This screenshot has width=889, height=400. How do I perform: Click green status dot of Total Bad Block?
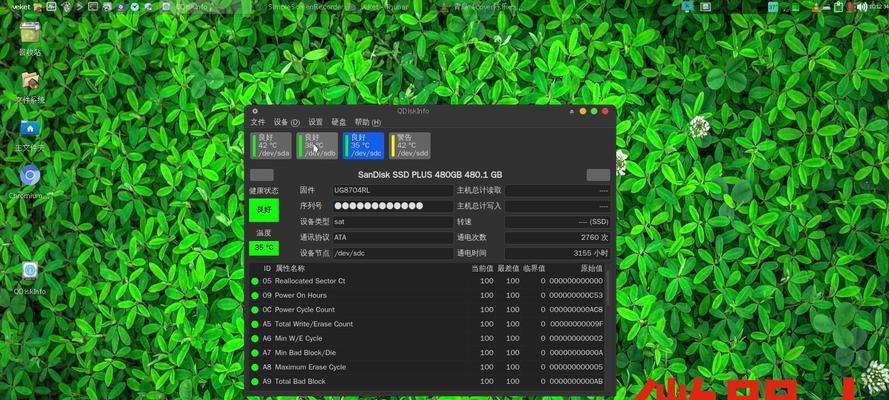[x=255, y=382]
